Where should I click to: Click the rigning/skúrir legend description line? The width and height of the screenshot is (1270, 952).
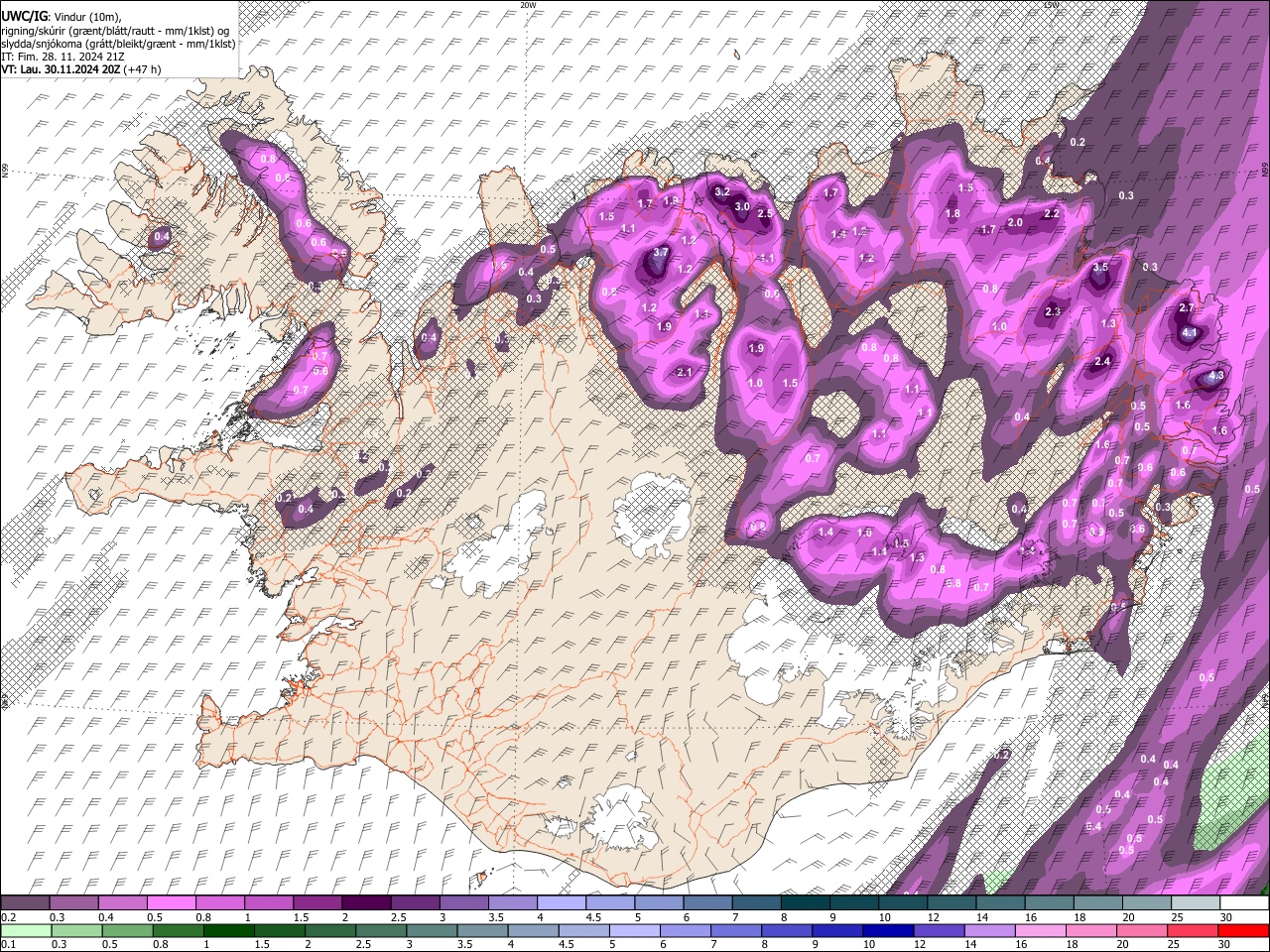115,31
